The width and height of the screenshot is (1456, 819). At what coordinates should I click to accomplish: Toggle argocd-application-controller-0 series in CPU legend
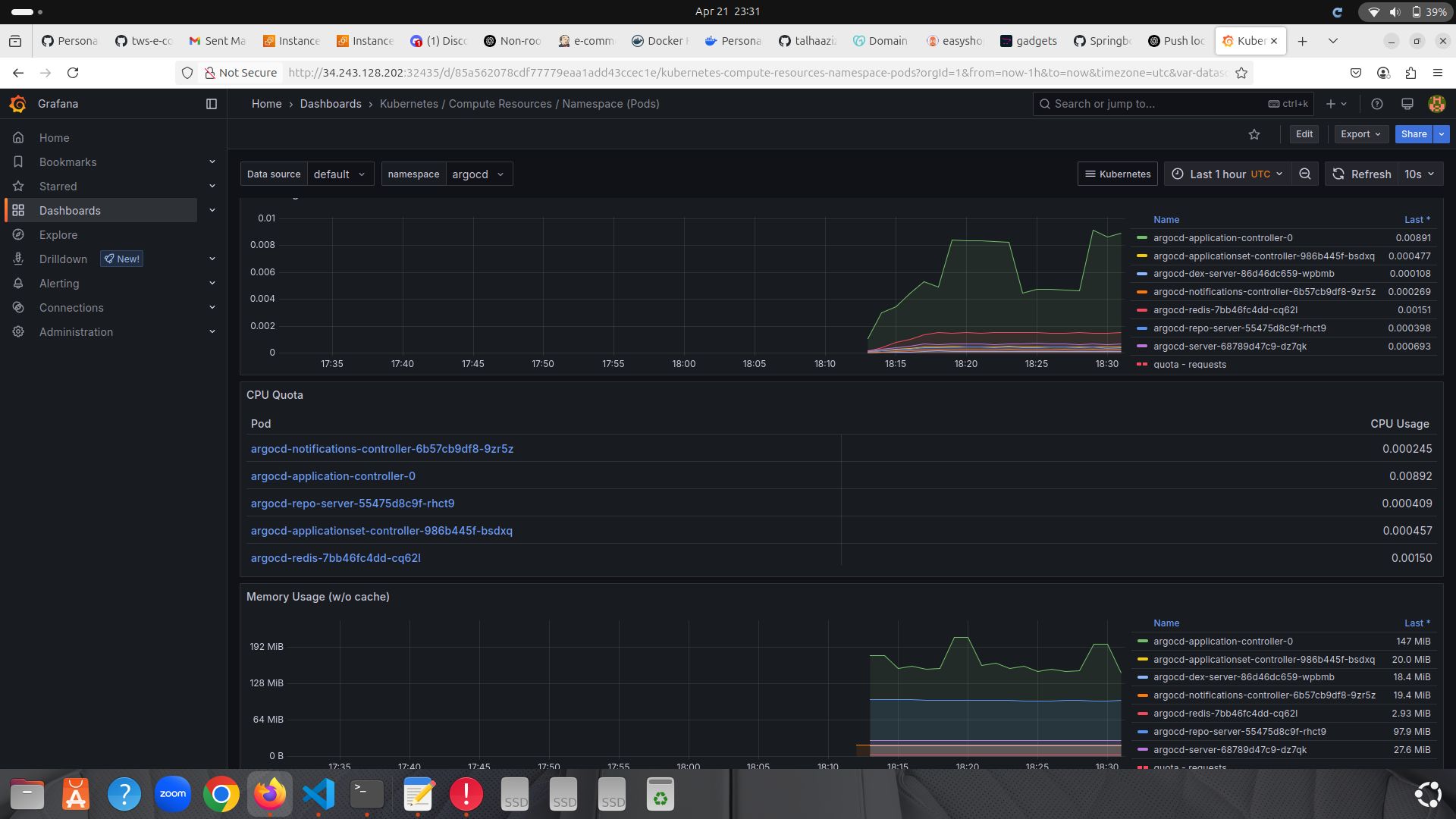click(1222, 238)
